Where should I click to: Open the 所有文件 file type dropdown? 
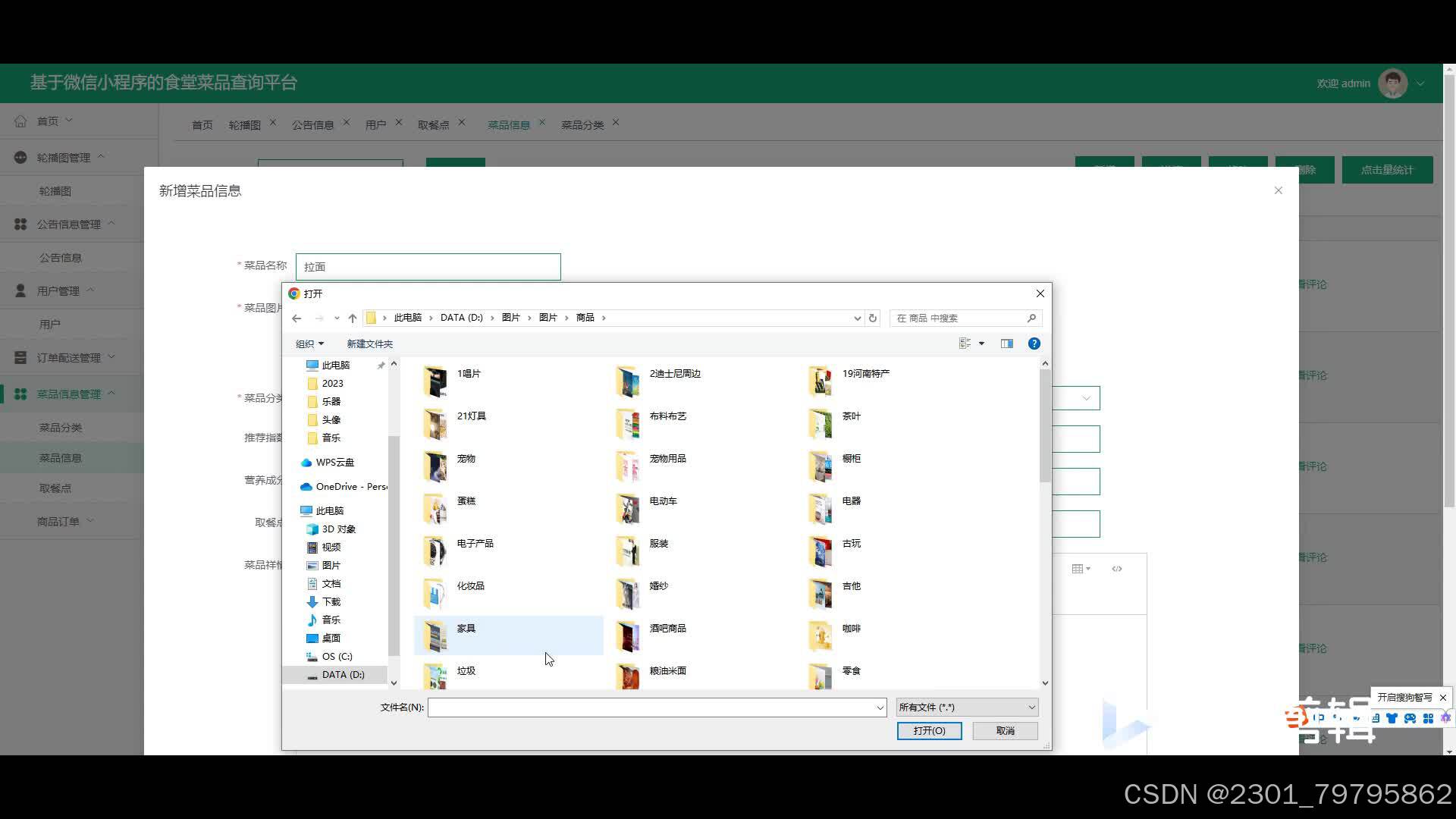(x=967, y=708)
